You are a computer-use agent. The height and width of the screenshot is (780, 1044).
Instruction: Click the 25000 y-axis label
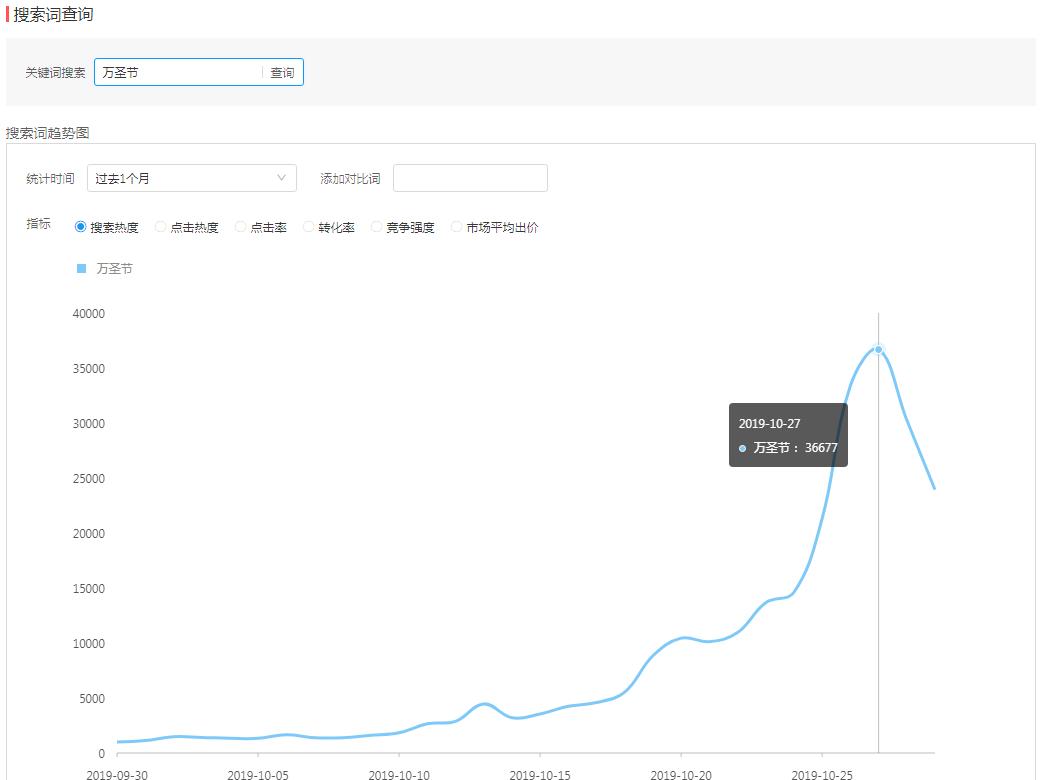point(89,478)
